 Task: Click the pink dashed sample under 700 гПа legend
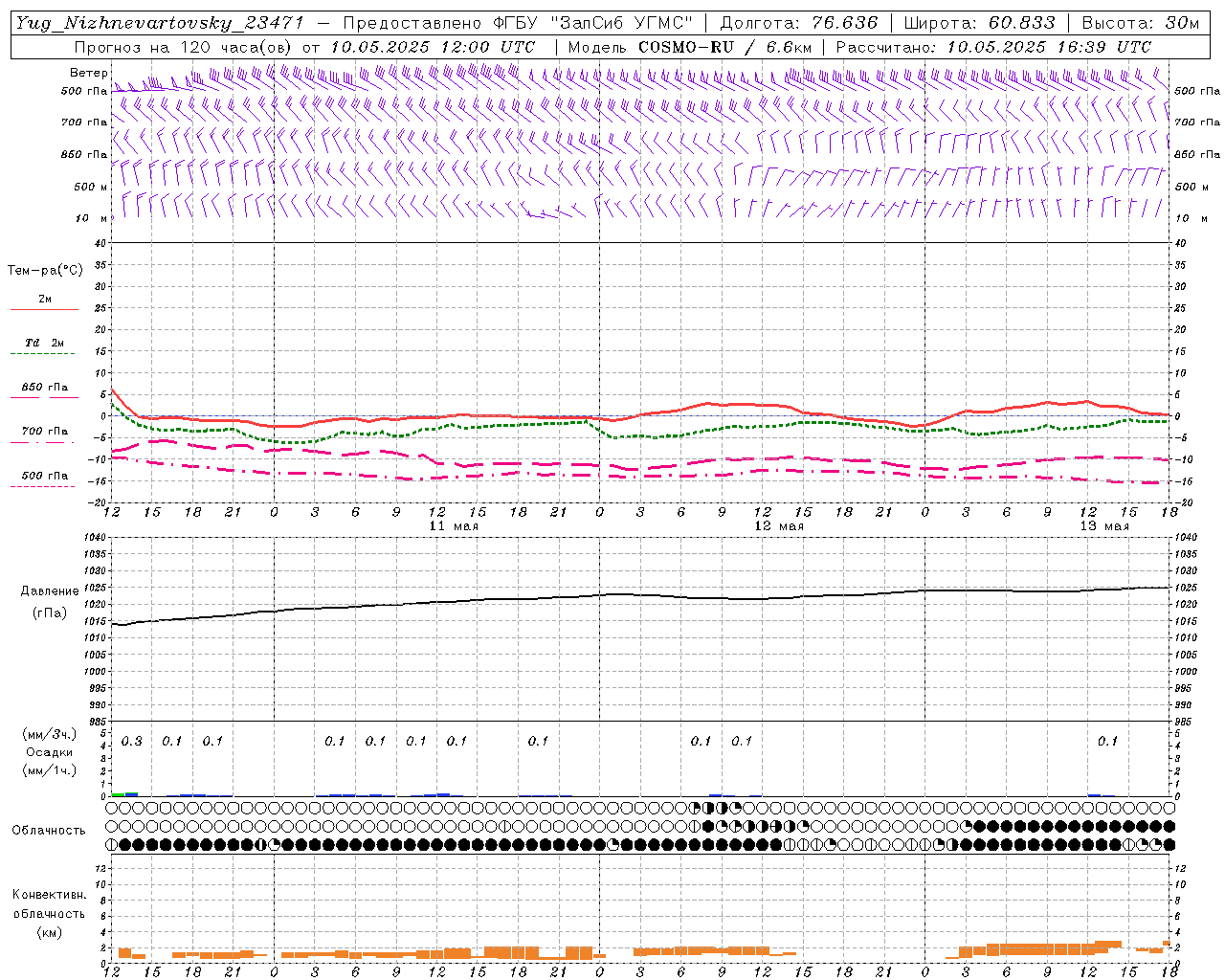point(44,442)
